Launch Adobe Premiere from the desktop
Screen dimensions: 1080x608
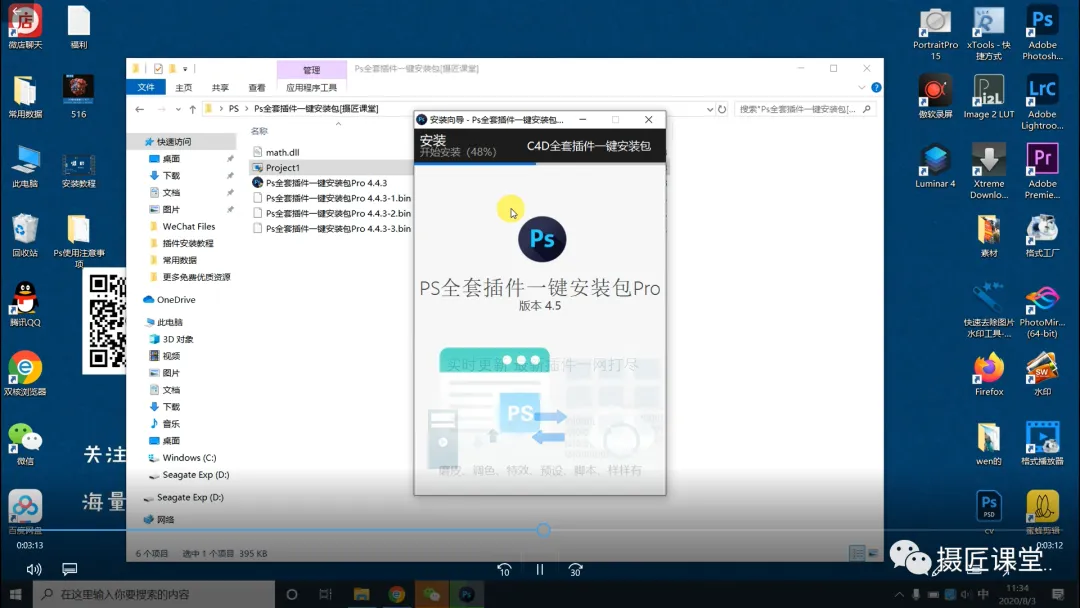pyautogui.click(x=1042, y=171)
